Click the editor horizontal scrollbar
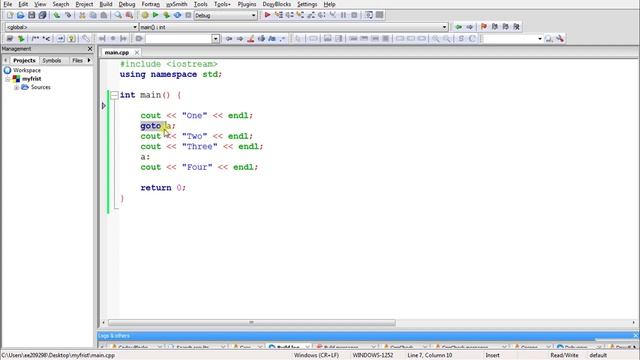This screenshot has width=640, height=360. (x=251, y=322)
